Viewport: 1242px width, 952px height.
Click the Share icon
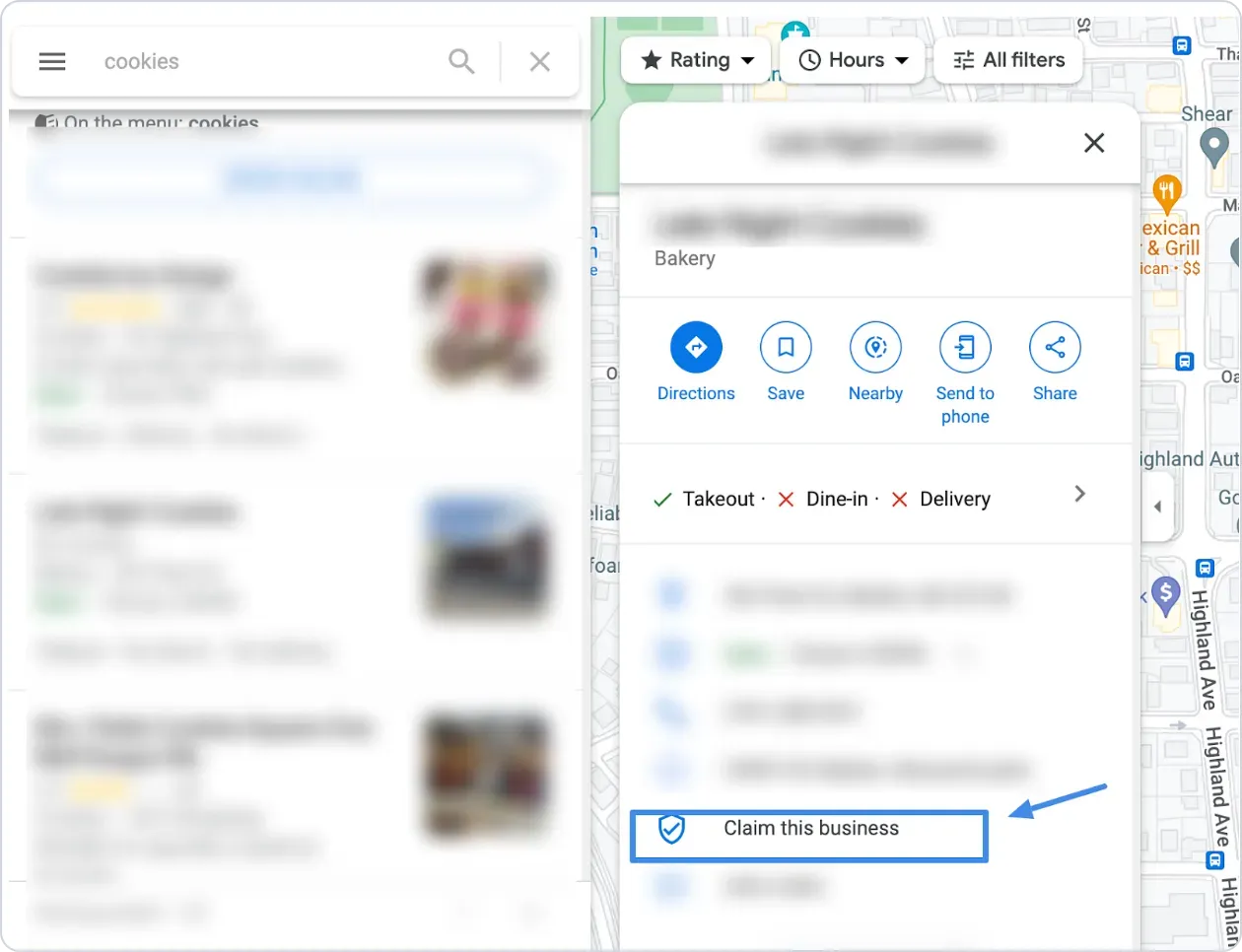pyautogui.click(x=1055, y=347)
